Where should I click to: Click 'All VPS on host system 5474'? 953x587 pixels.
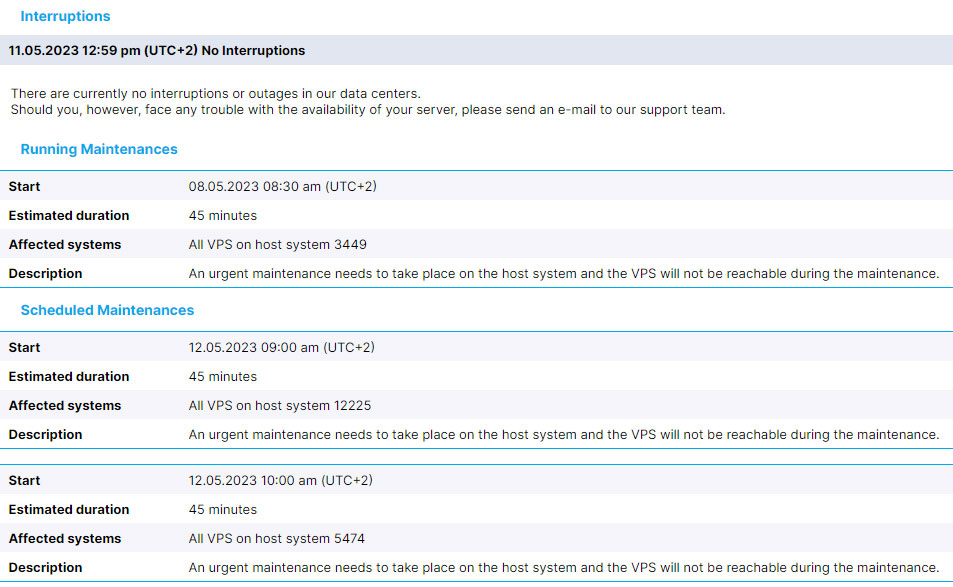277,539
